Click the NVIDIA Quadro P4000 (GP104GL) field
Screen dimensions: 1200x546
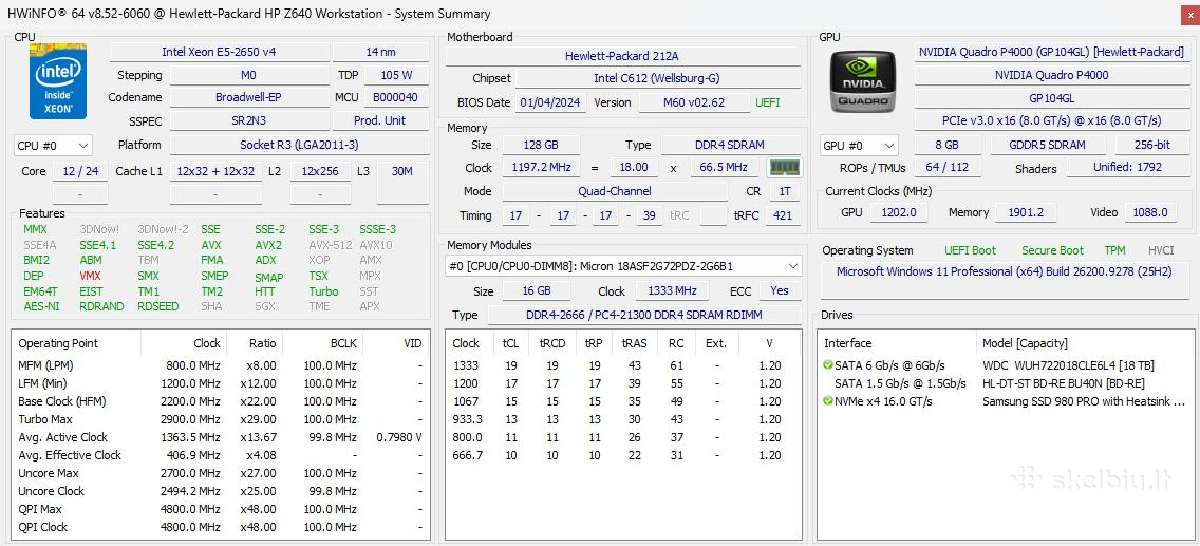pos(1050,52)
